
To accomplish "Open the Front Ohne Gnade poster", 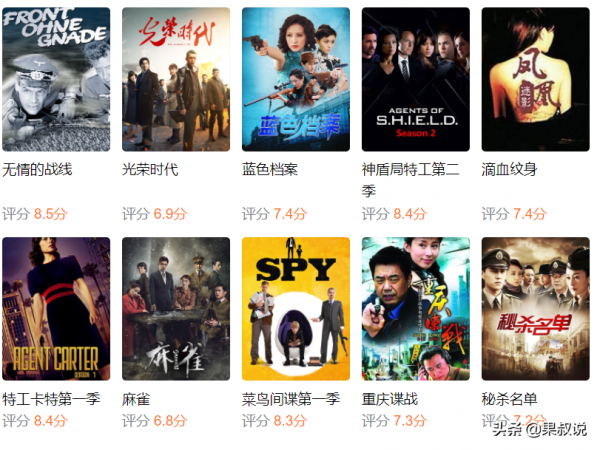I will point(56,79).
